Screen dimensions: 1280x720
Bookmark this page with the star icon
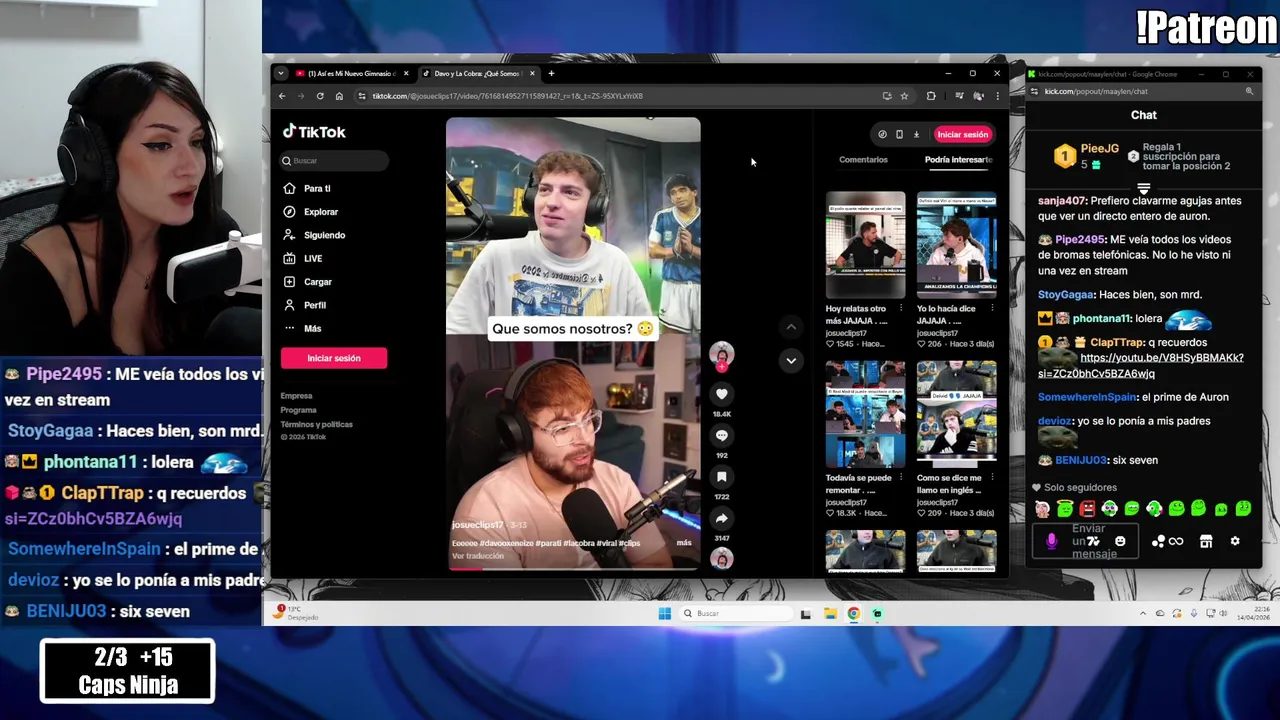point(904,96)
